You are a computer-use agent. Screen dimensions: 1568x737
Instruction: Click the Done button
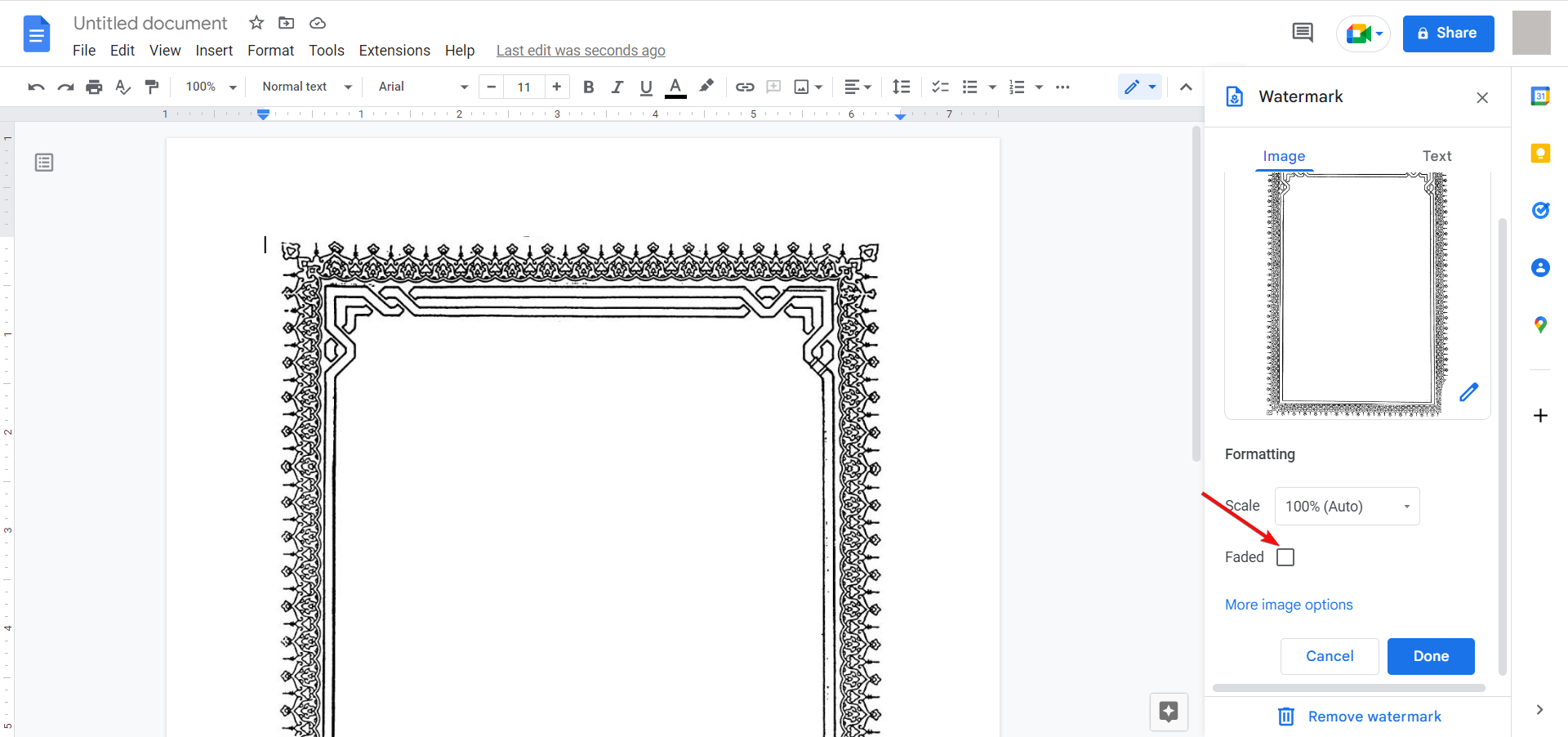tap(1431, 656)
